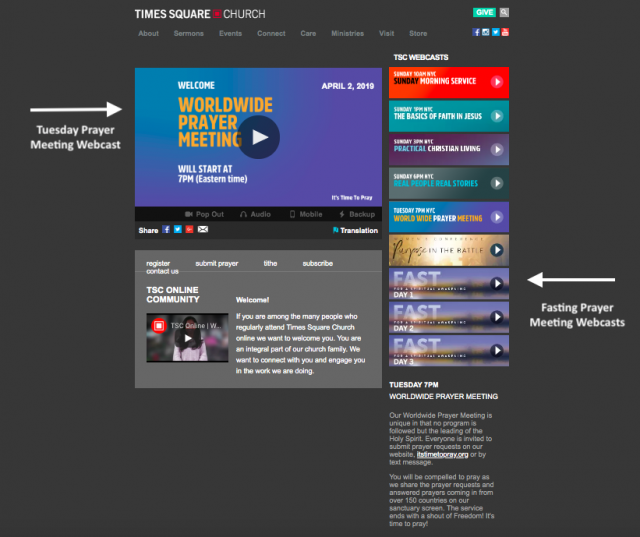The width and height of the screenshot is (640, 537).
Task: Click the TUESDAY 7PM heading text
Action: coord(414,385)
